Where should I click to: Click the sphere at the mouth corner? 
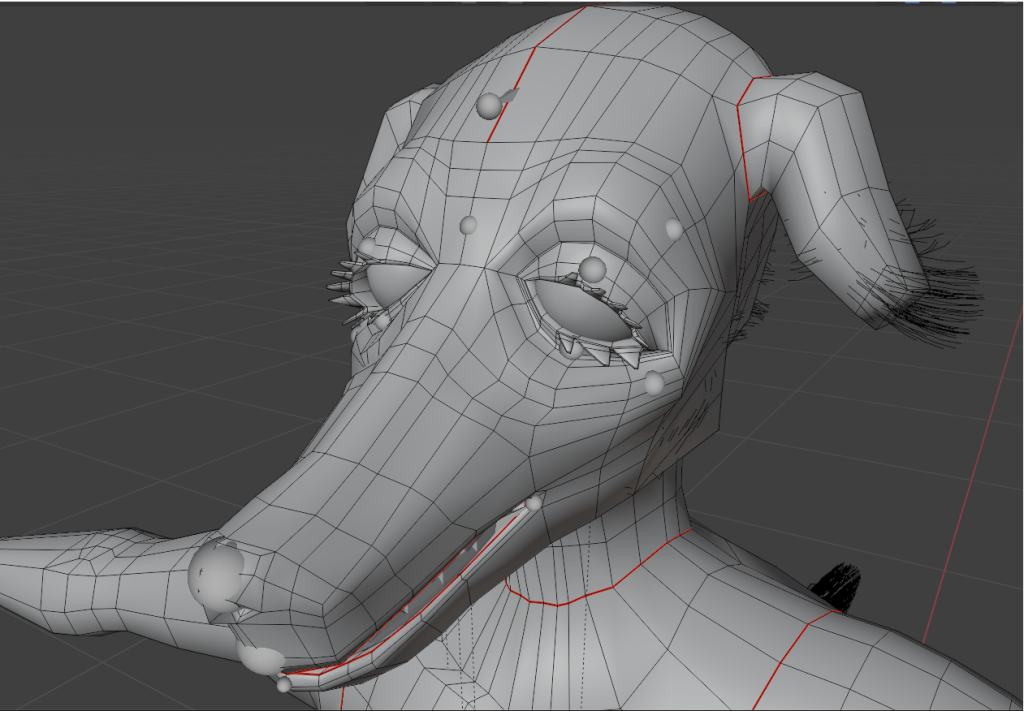(x=535, y=503)
